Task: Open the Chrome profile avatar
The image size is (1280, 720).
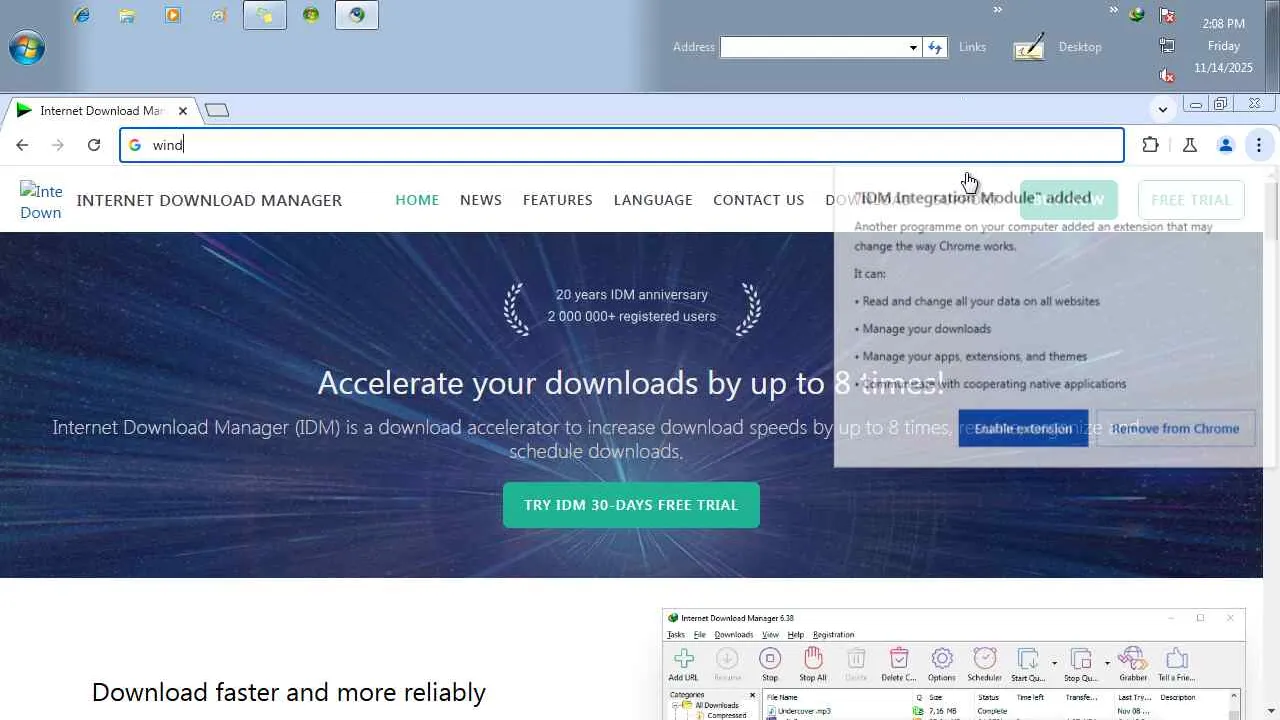Action: (1225, 145)
